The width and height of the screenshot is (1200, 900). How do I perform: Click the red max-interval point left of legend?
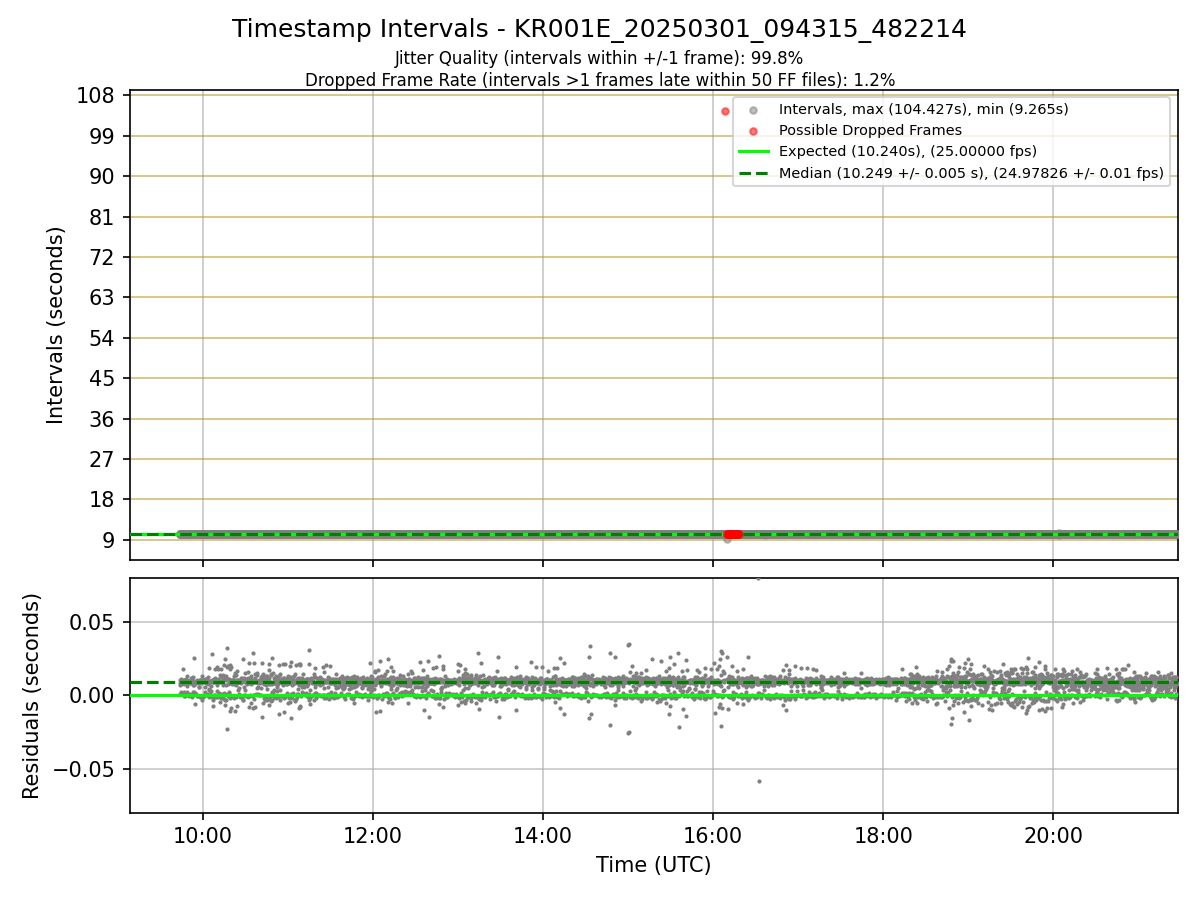(x=726, y=111)
